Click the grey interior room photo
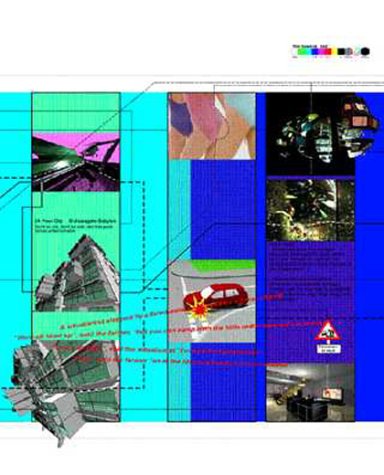The width and height of the screenshot is (384, 475). [x=310, y=392]
